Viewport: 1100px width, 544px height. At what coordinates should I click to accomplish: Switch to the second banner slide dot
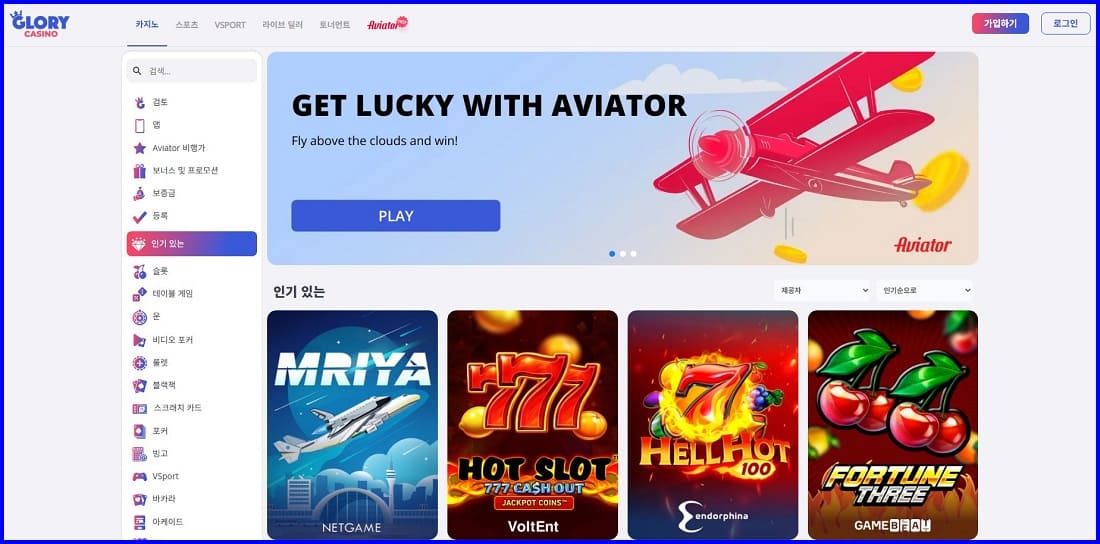pos(622,253)
